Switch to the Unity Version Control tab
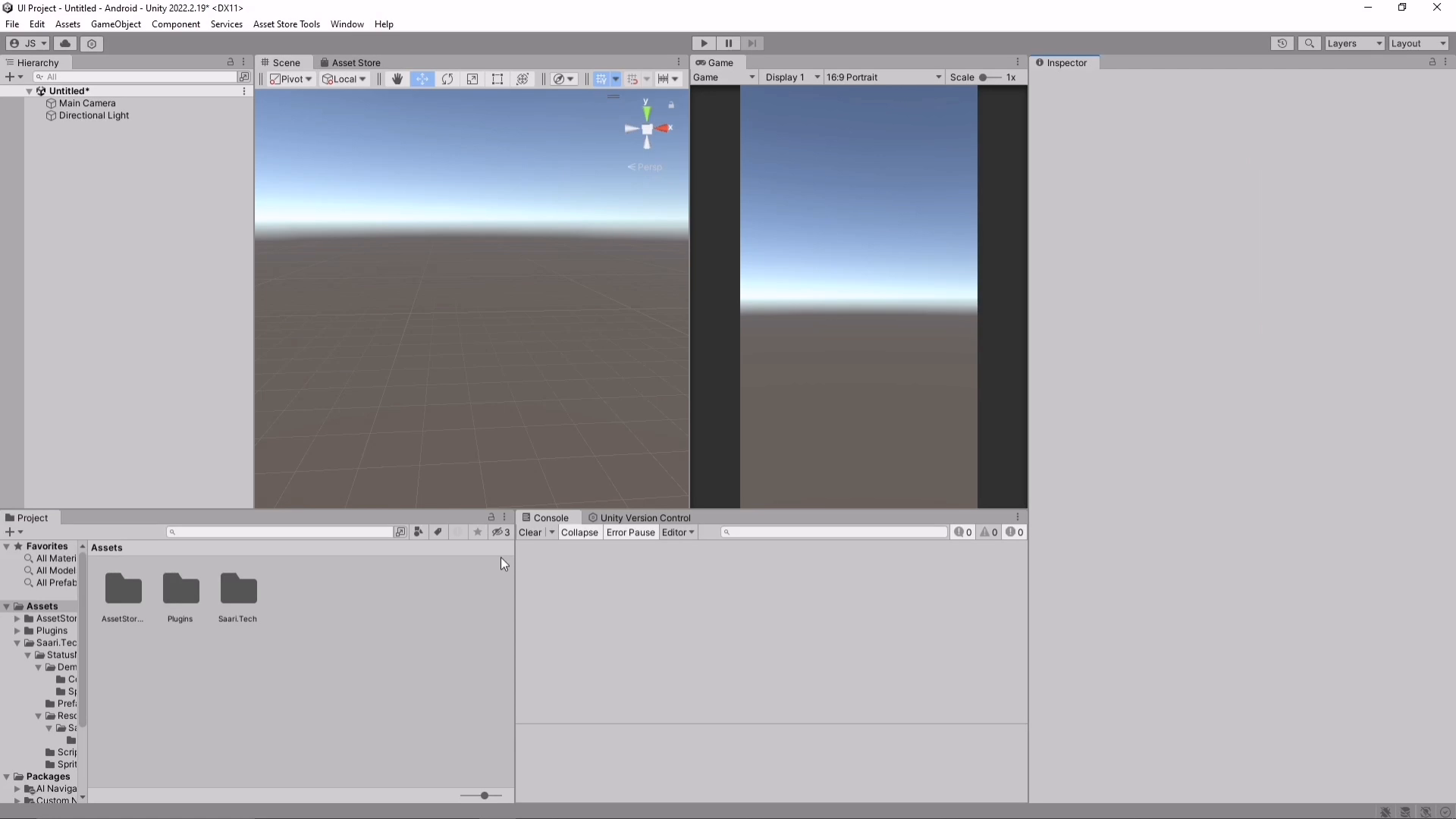The image size is (1456, 819). click(639, 518)
